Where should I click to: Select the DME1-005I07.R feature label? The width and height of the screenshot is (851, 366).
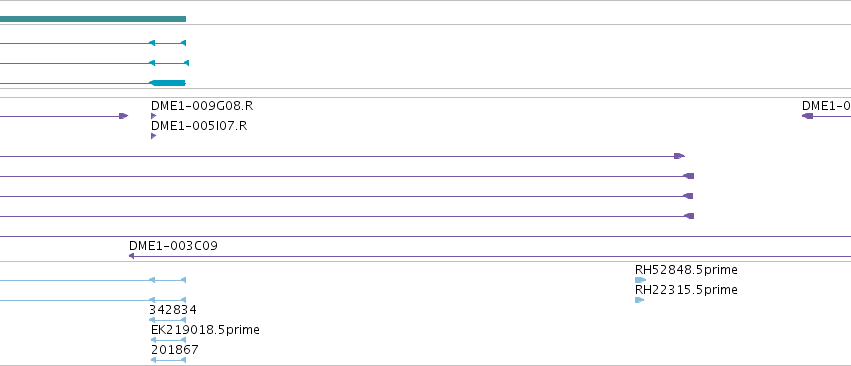click(199, 126)
